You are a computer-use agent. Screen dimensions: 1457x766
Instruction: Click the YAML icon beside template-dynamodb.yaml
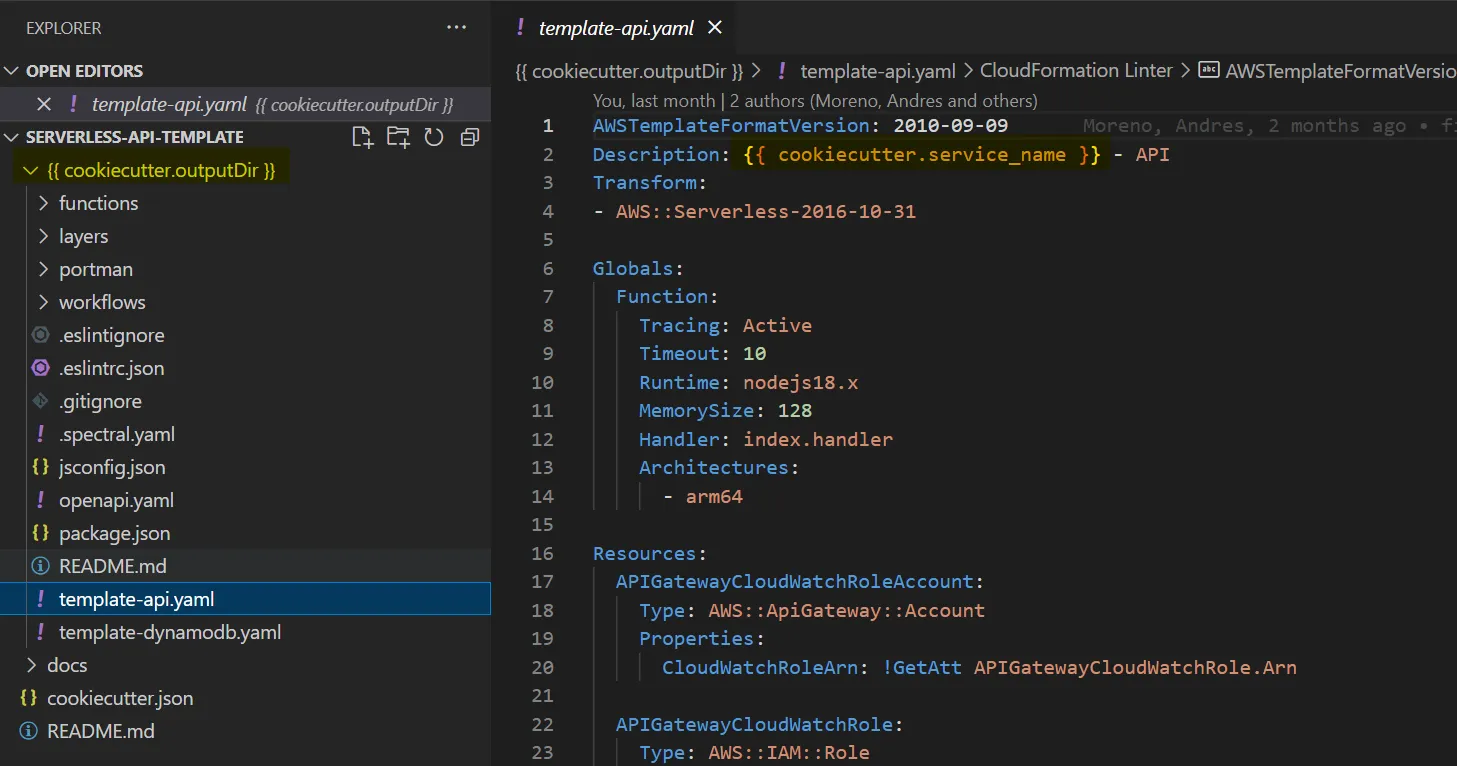pyautogui.click(x=40, y=632)
